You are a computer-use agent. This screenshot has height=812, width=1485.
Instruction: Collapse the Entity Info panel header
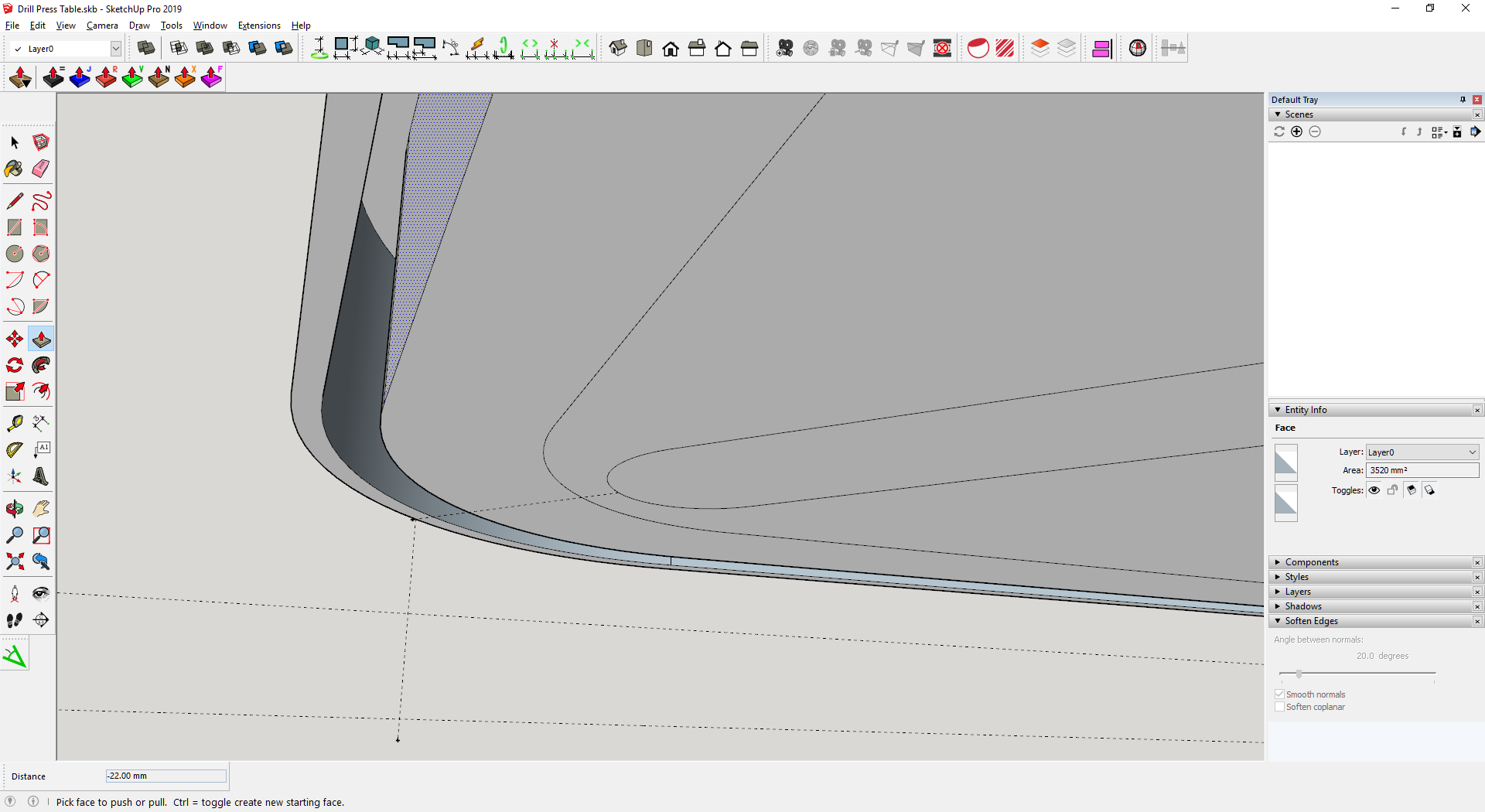(x=1306, y=410)
